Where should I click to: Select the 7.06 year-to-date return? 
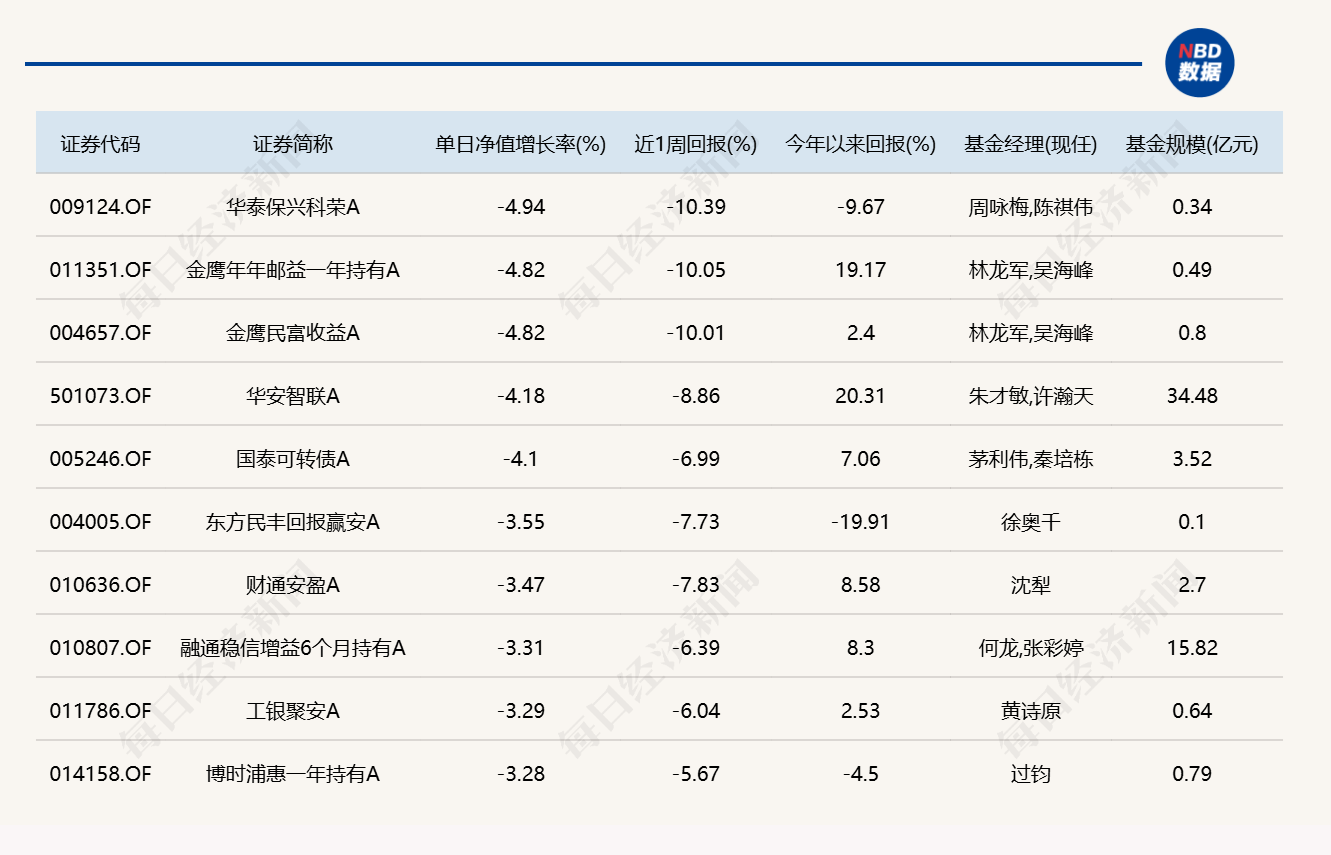[861, 459]
